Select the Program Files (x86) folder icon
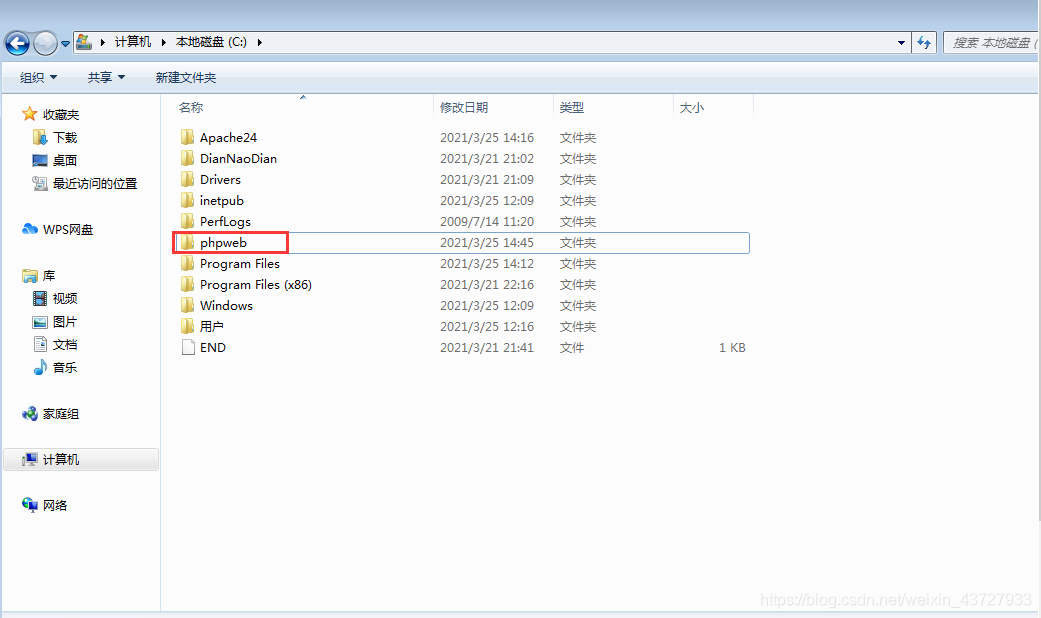The height and width of the screenshot is (618, 1041). tap(187, 285)
